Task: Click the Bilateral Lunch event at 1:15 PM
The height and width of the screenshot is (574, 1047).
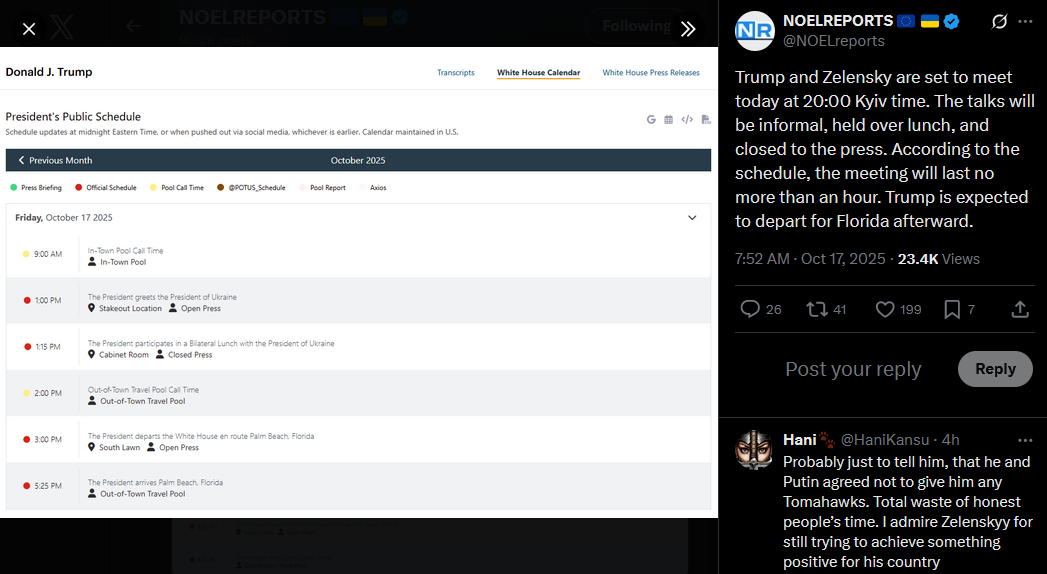Action: point(211,343)
